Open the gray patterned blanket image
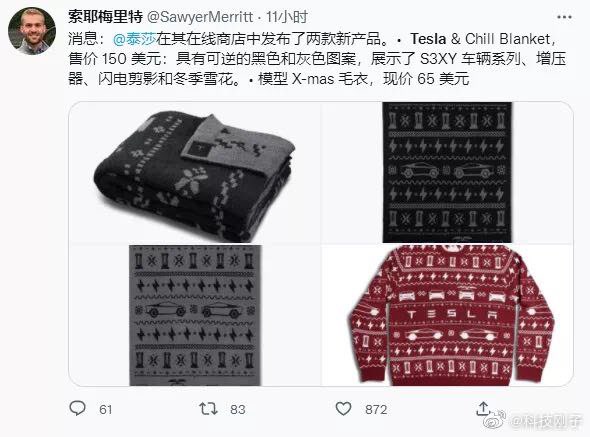Screen dimensions: 590x437 click(194, 315)
